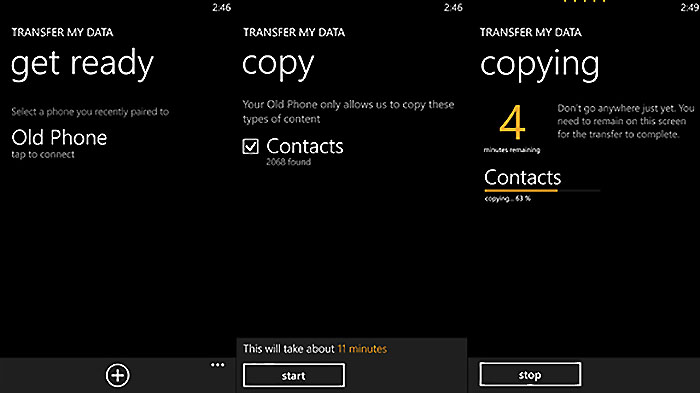
Task: Tap the yellow loading dots indicator
Action: [x=584, y=1]
